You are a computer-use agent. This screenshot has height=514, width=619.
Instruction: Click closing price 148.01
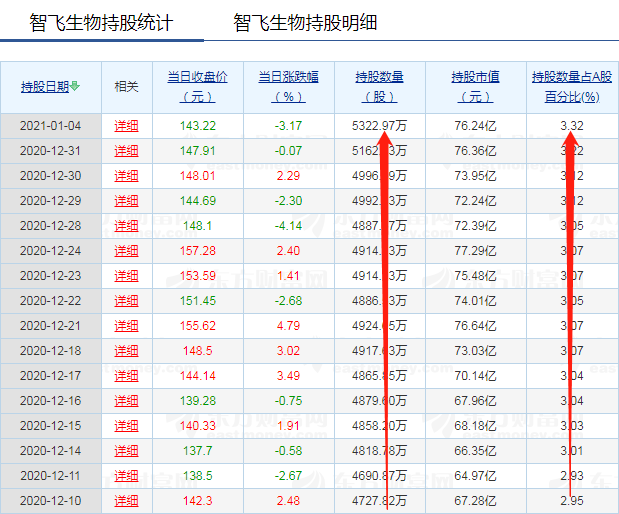click(x=198, y=176)
